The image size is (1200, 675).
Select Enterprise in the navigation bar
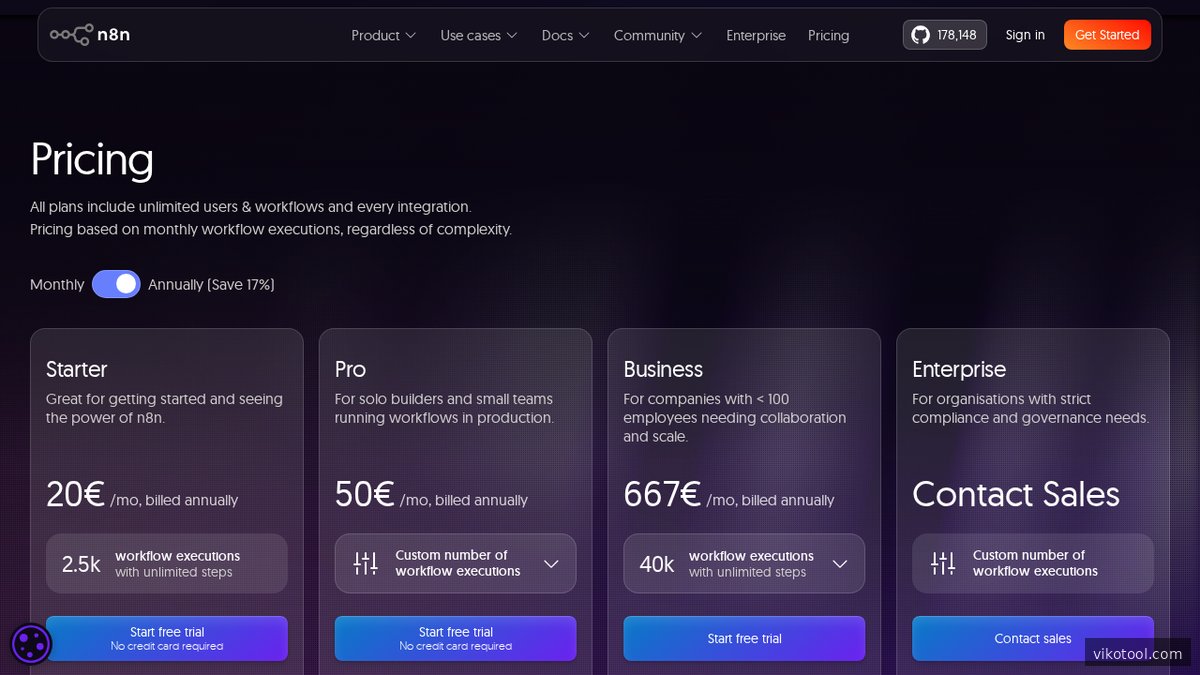(x=756, y=35)
